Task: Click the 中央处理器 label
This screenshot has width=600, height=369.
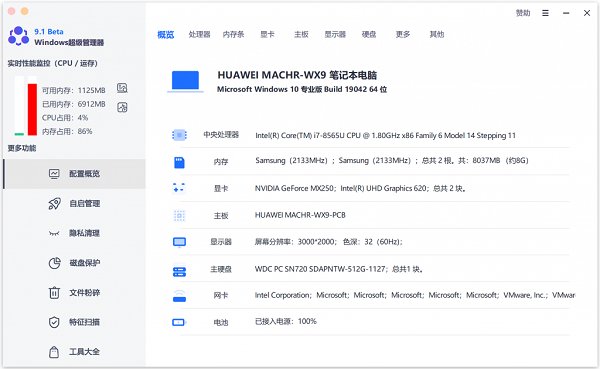Action: pyautogui.click(x=221, y=135)
